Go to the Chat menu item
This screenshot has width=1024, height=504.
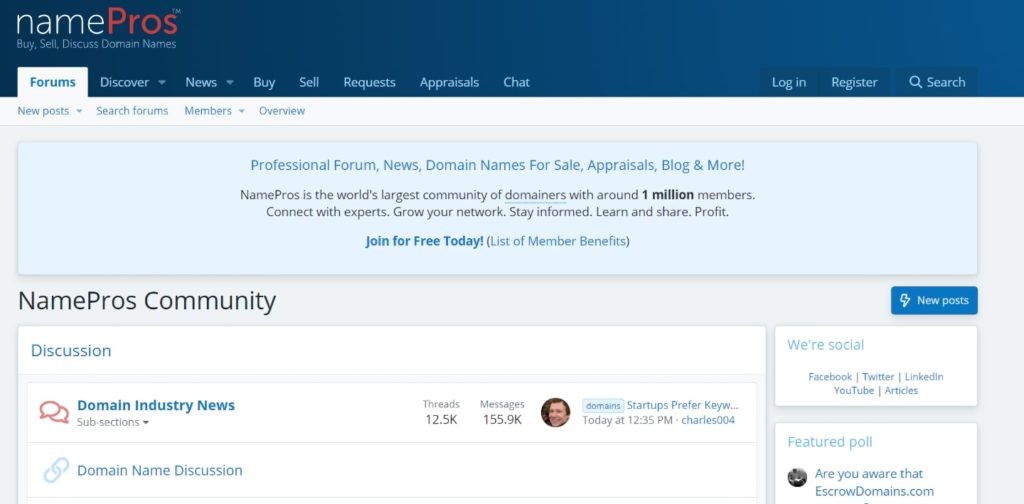[516, 82]
